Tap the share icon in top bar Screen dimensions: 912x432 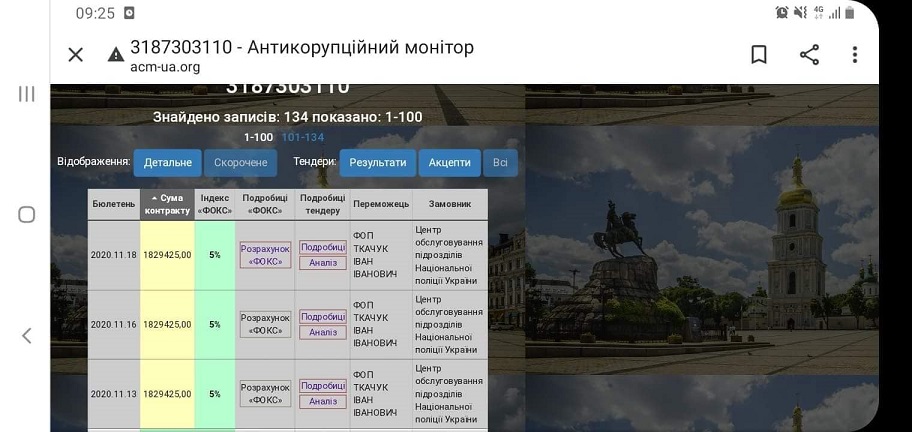tap(809, 55)
